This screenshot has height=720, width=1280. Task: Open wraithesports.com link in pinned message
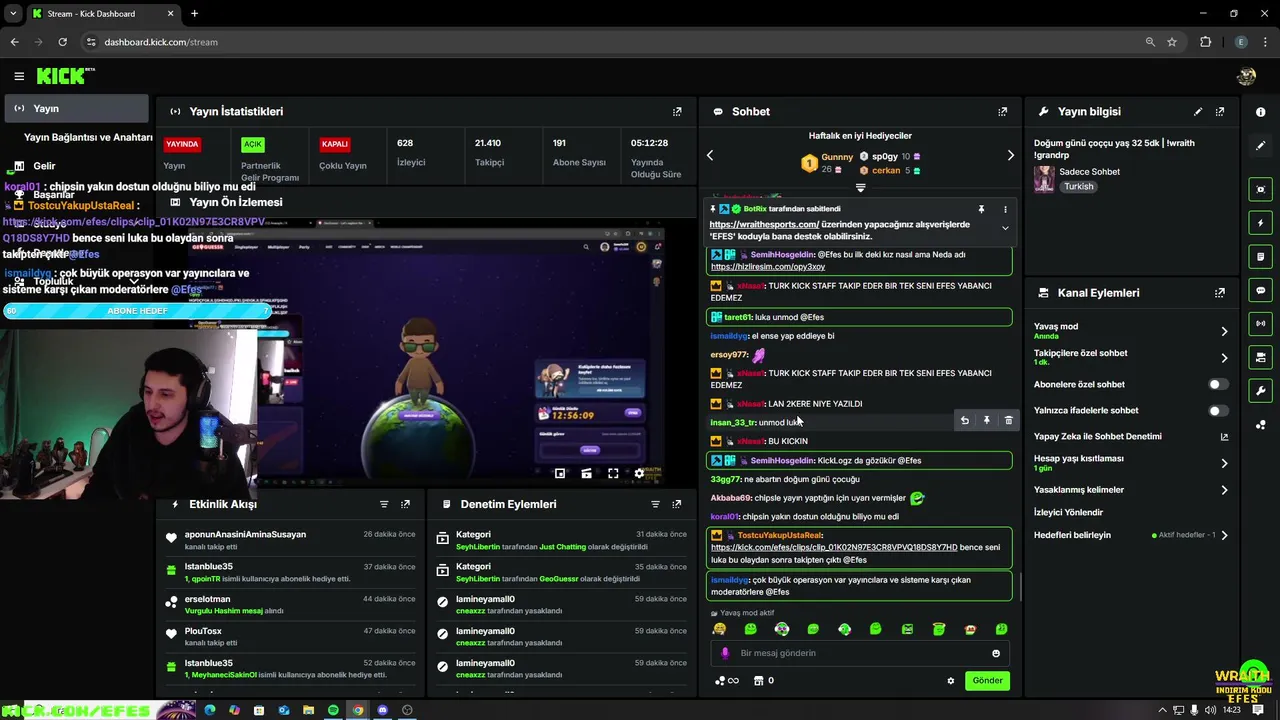[764, 225]
